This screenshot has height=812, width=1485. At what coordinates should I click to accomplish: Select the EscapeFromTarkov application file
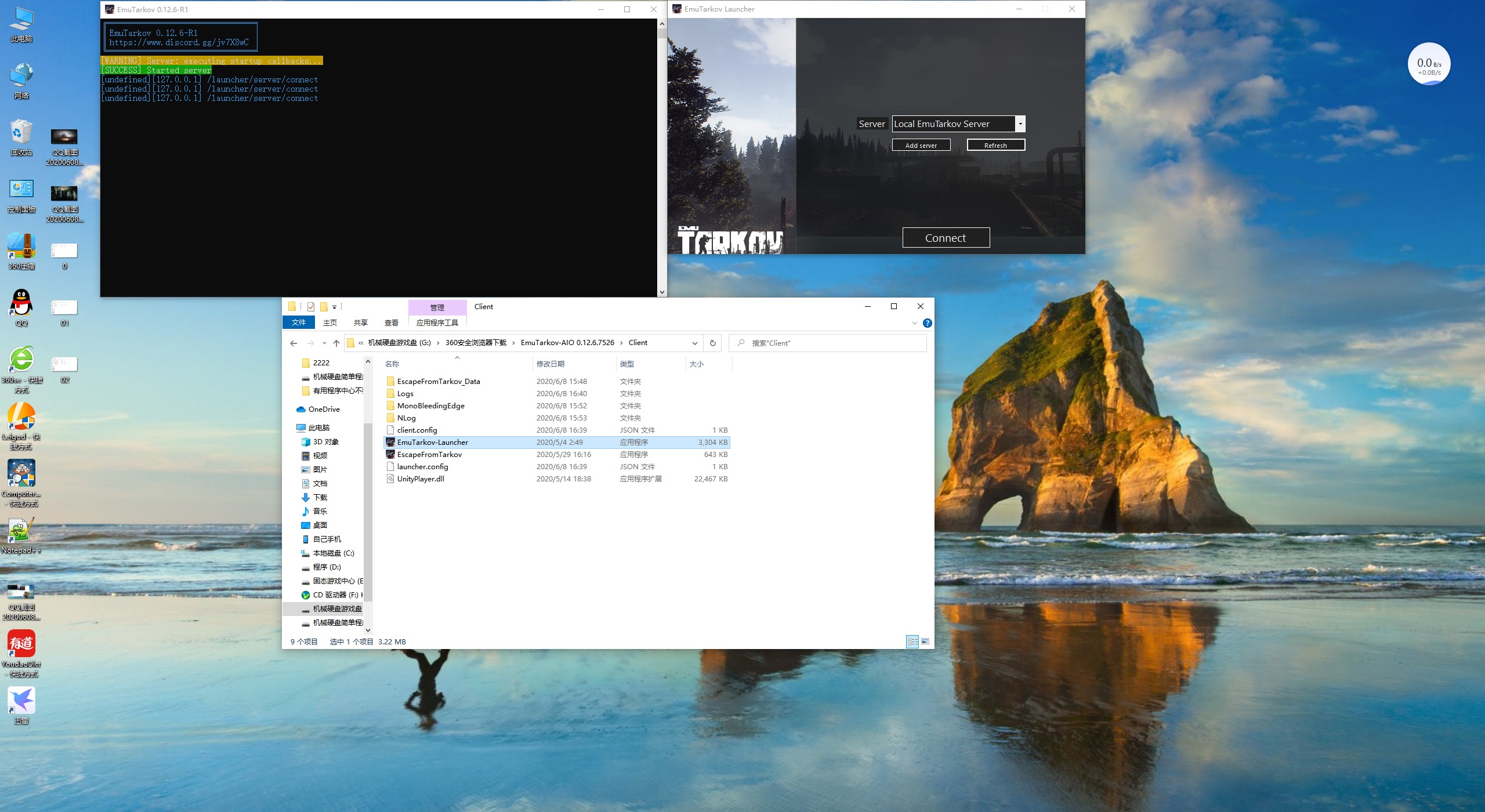(x=557, y=454)
